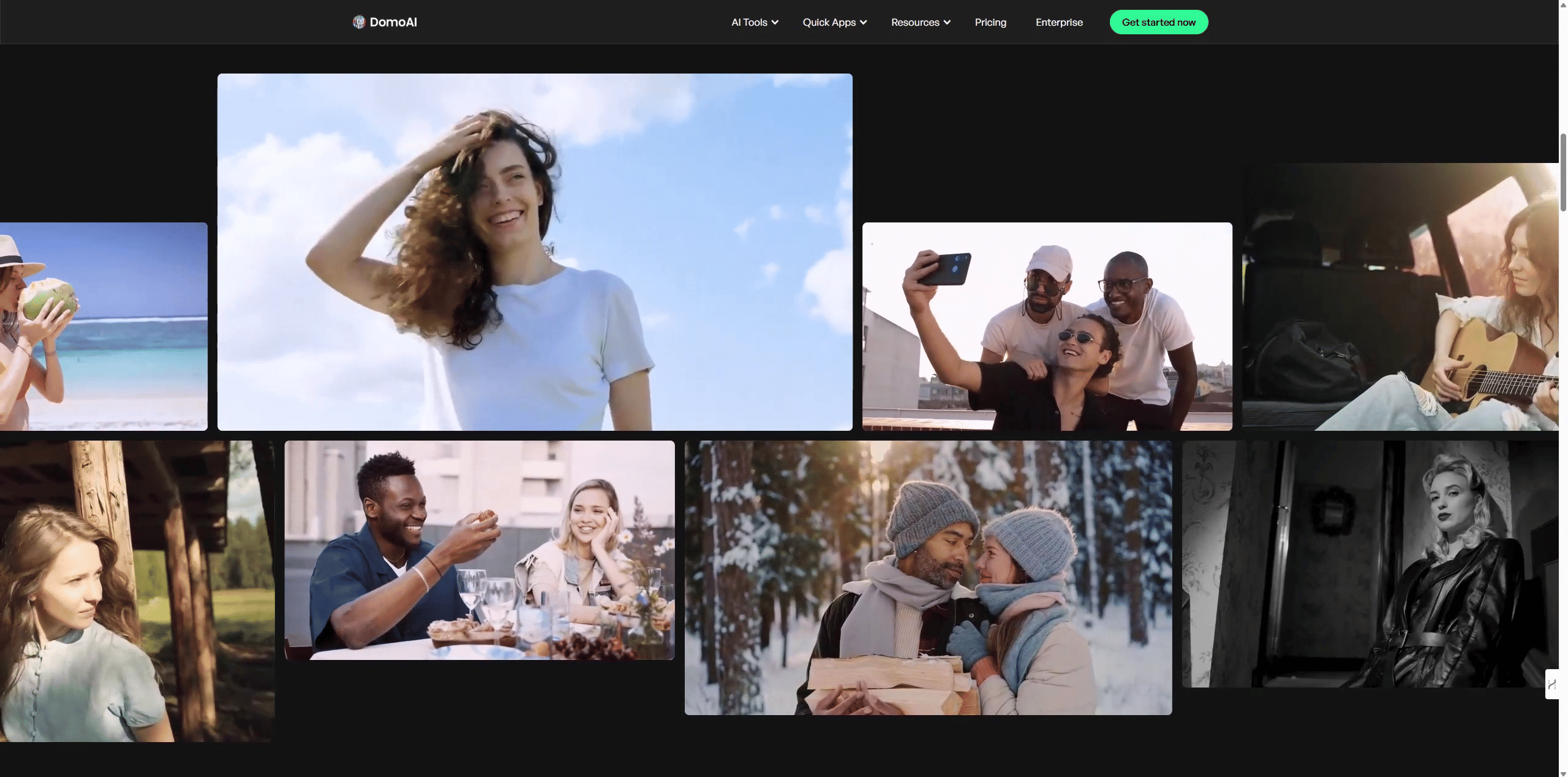Open the couple in snowy forest thumbnail
The width and height of the screenshot is (1568, 777).
[928, 577]
